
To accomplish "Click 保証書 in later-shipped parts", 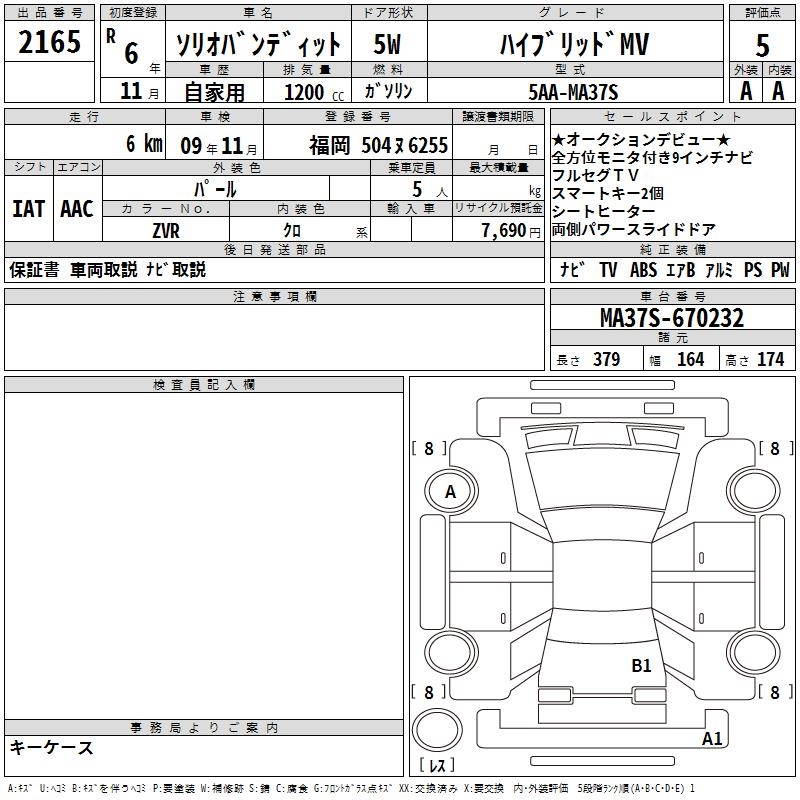I will pyautogui.click(x=34, y=269).
